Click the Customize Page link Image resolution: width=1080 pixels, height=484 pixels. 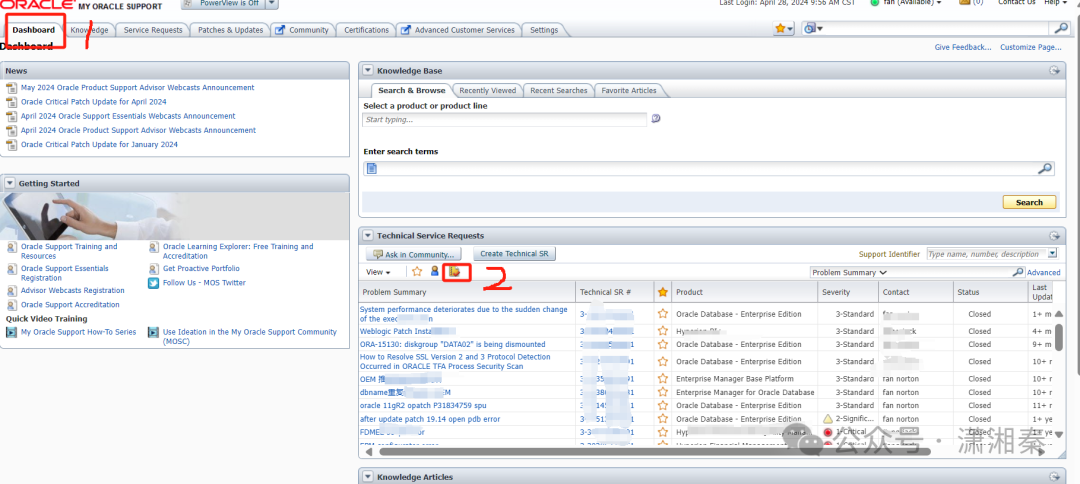[x=1030, y=48]
